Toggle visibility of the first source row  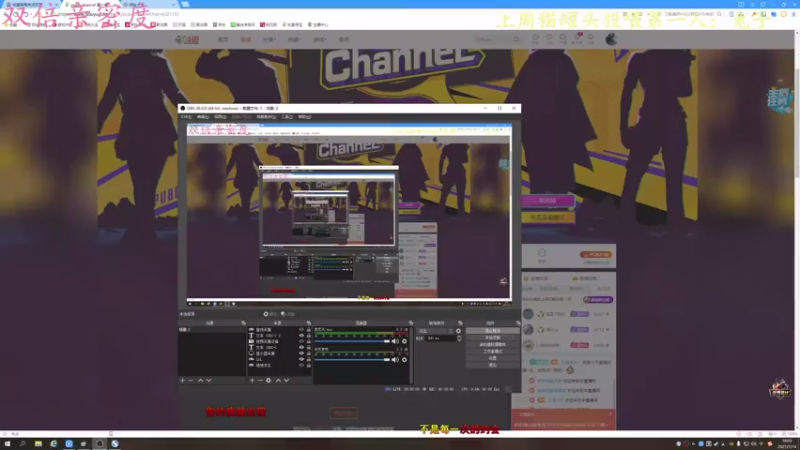click(301, 330)
